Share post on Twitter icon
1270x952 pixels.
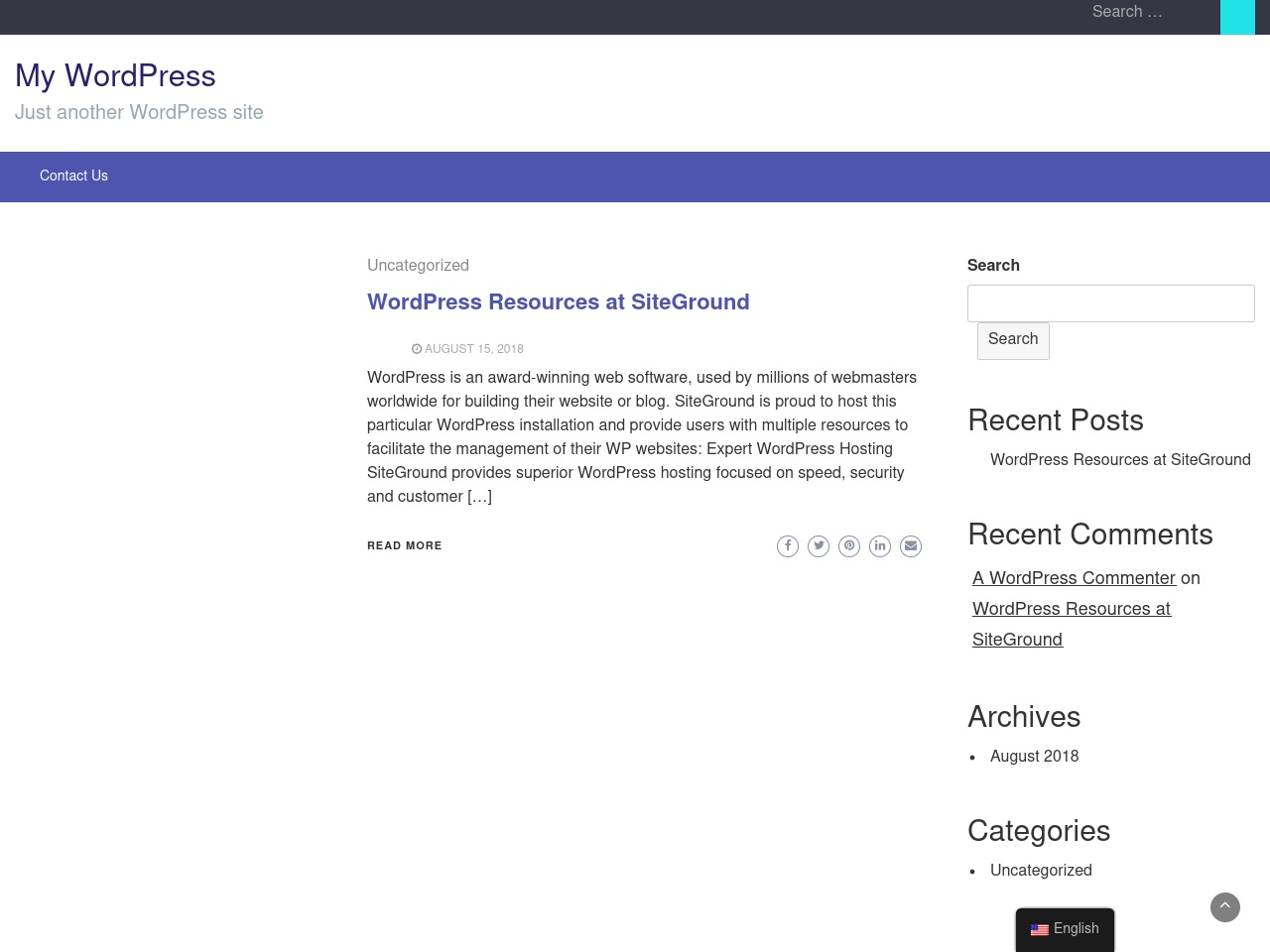click(819, 546)
